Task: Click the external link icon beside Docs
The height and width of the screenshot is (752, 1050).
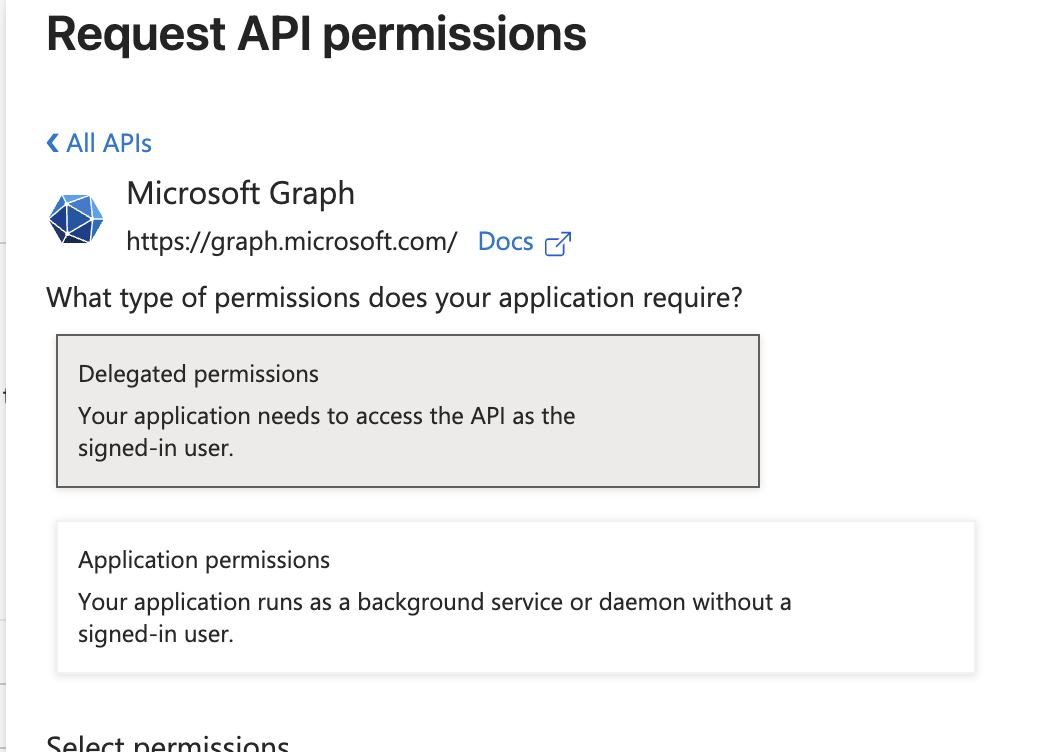Action: coord(560,243)
